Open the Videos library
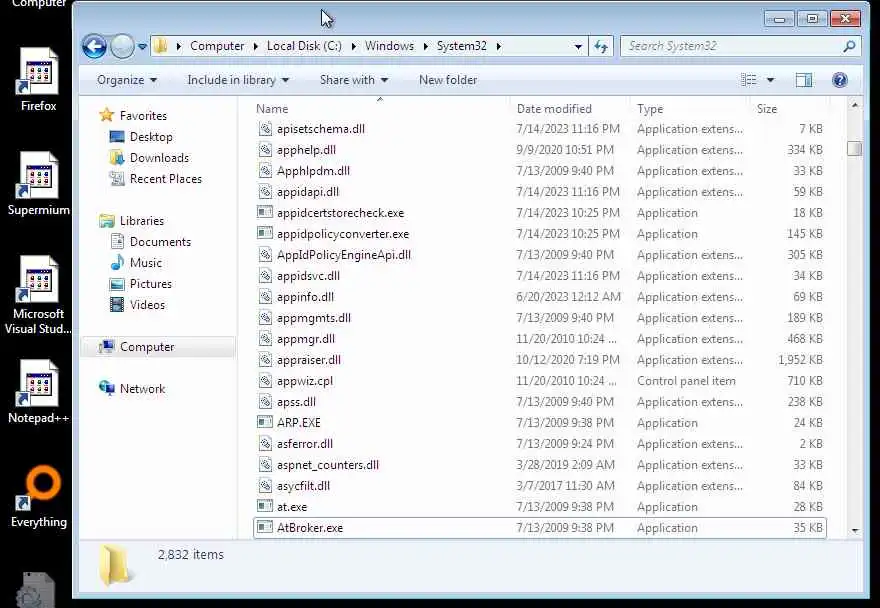The width and height of the screenshot is (880, 608). [x=147, y=305]
